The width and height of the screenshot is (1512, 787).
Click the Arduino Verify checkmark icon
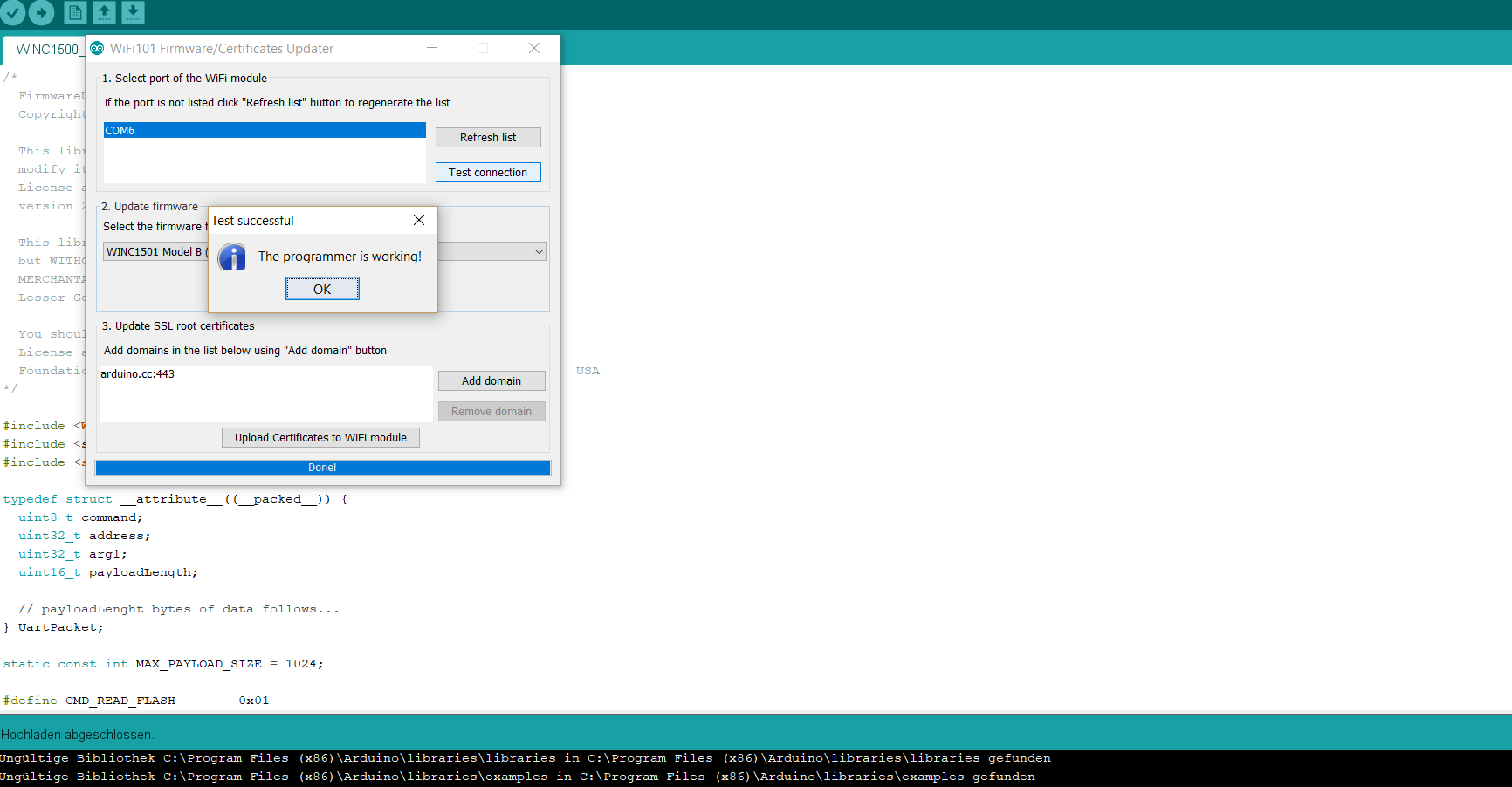(12, 12)
